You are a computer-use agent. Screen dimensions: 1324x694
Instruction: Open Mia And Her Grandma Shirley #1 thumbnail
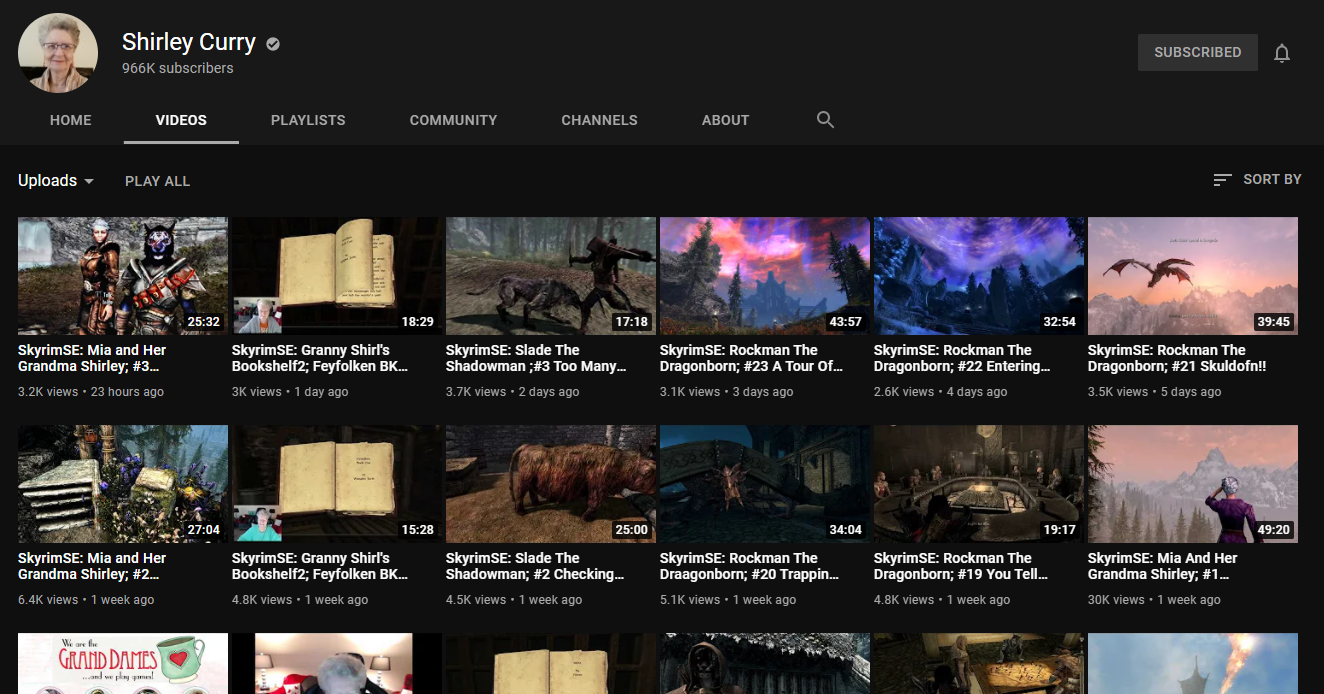(x=1193, y=484)
